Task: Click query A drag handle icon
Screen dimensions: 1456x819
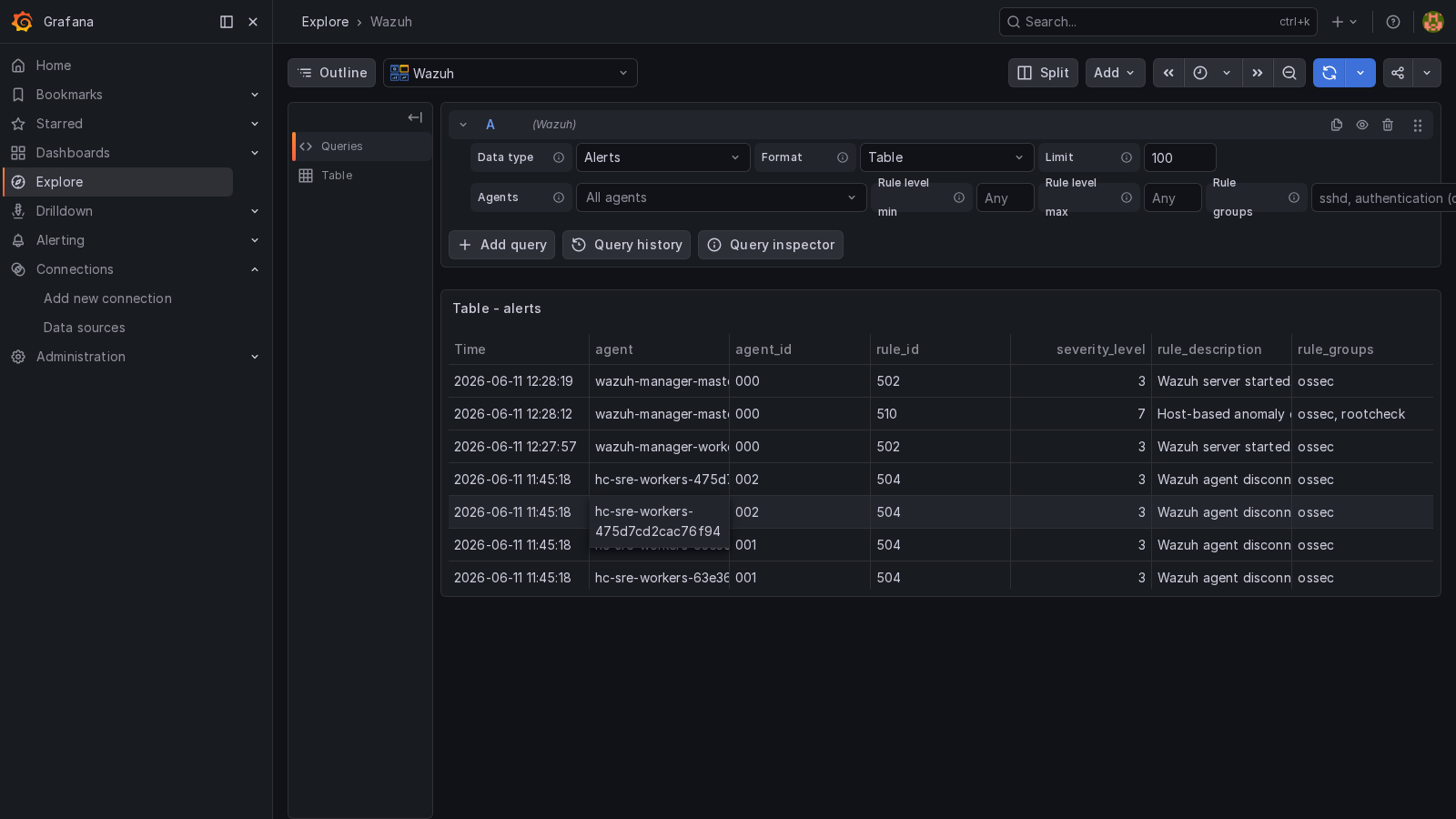Action: point(1418,126)
